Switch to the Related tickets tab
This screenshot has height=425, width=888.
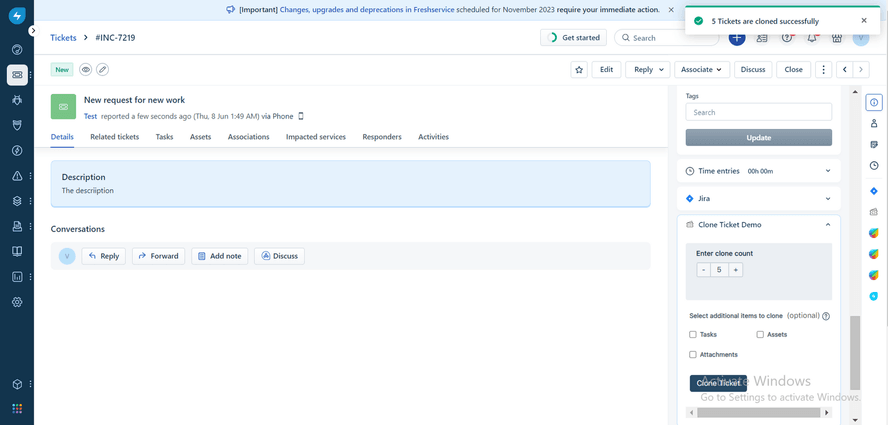point(114,137)
